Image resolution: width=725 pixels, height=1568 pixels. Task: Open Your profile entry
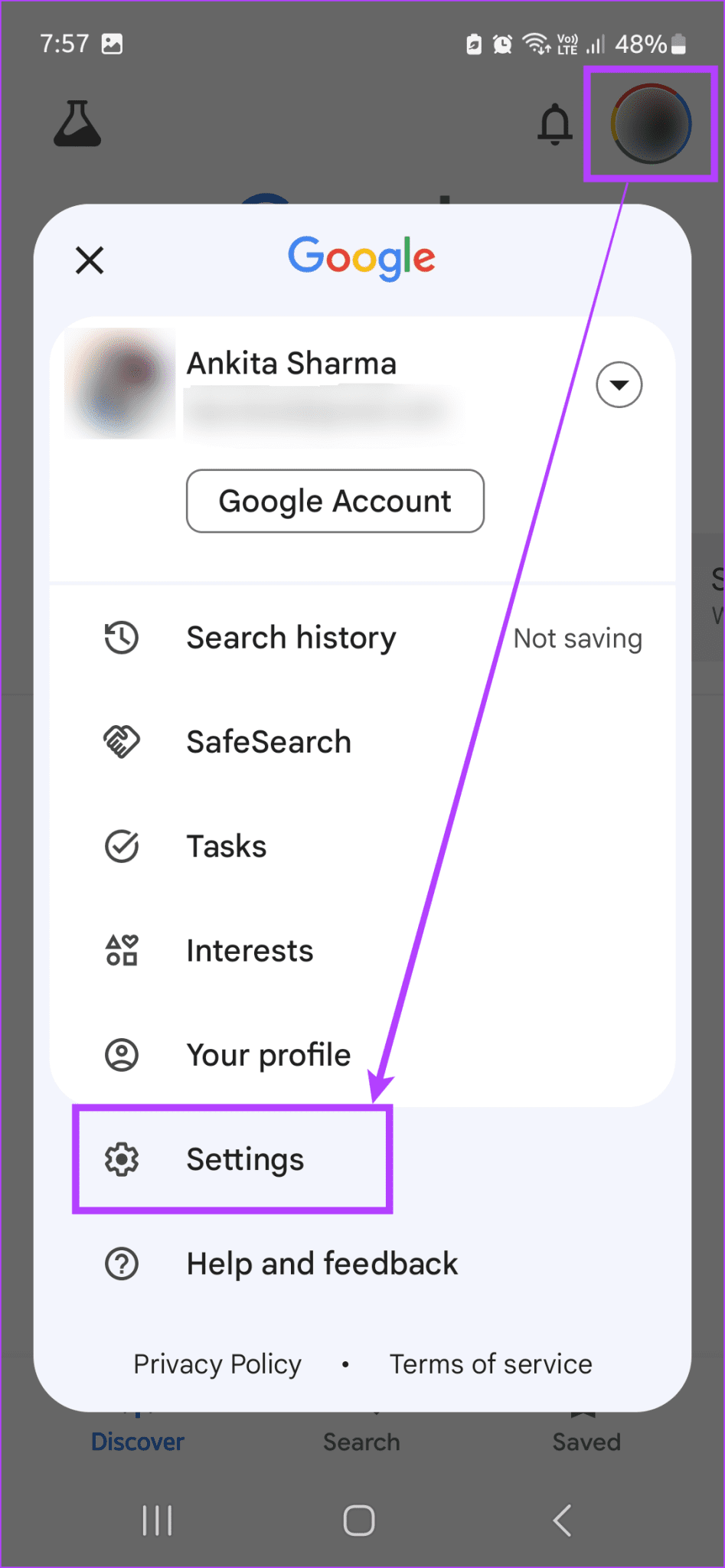pos(363,1055)
